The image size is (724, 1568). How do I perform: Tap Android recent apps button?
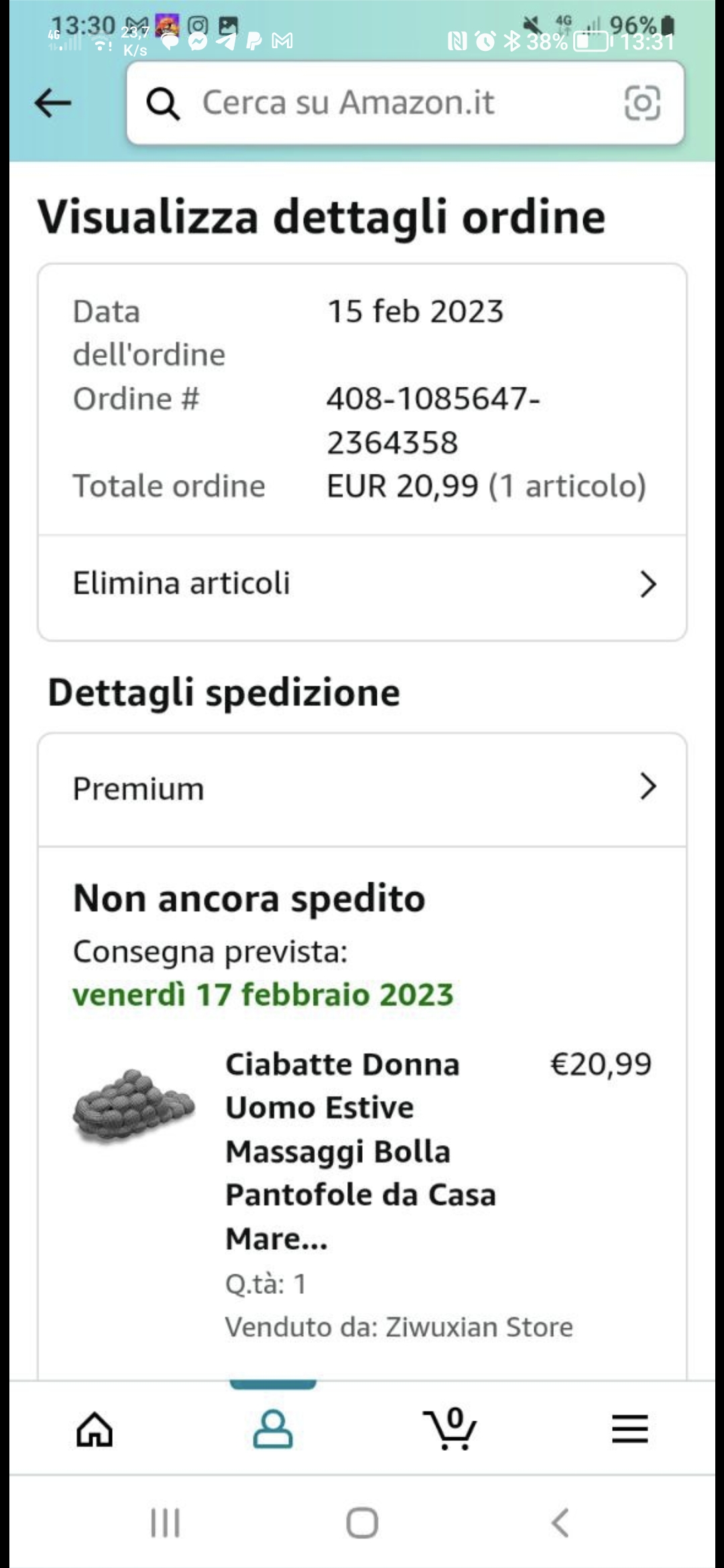pyautogui.click(x=165, y=1522)
